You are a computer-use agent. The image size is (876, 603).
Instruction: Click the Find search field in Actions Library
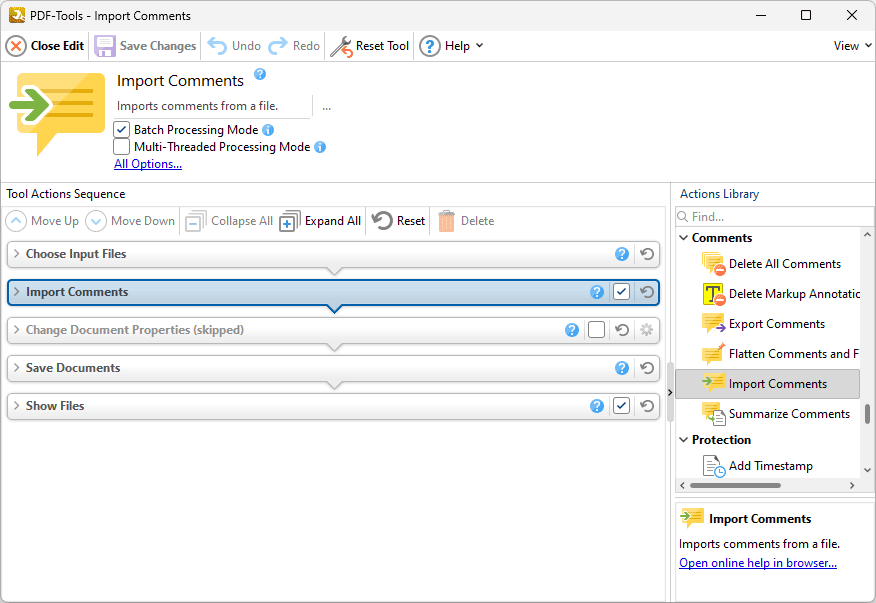tap(774, 216)
